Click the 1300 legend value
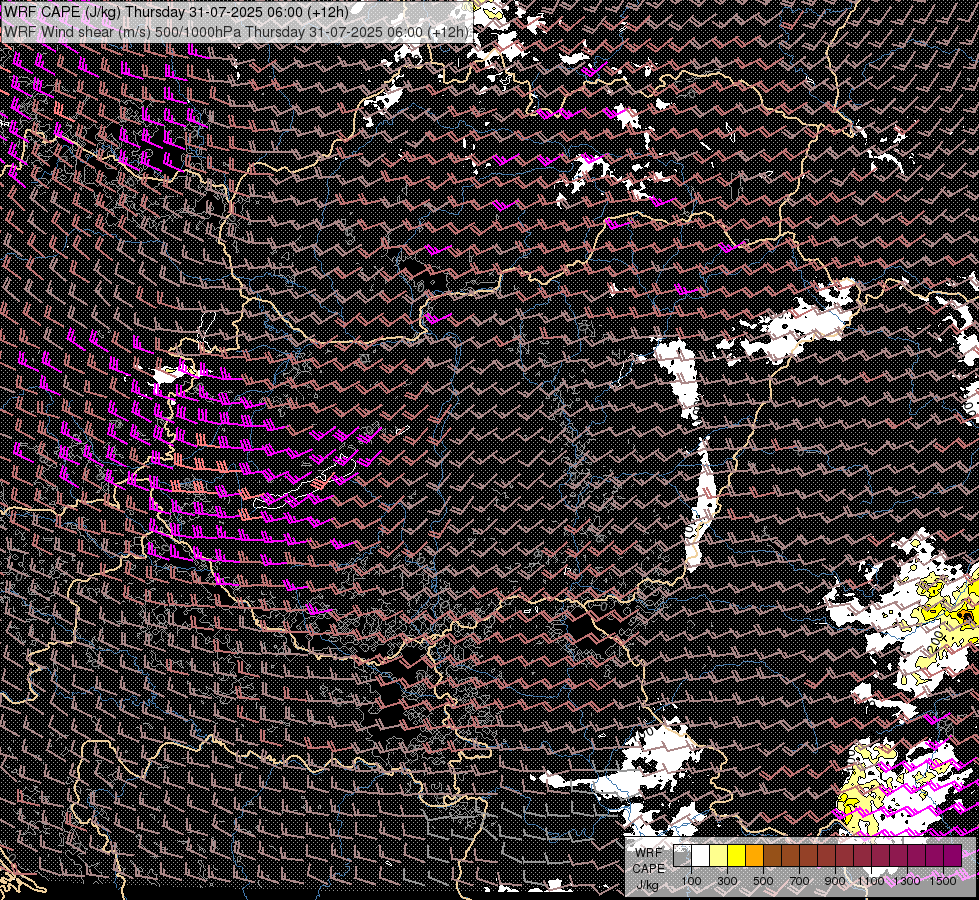 click(907, 881)
